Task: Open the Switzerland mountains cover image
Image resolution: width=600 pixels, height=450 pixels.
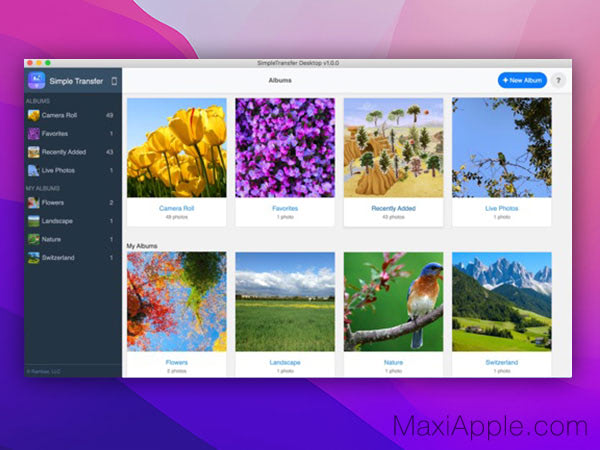Action: coord(502,302)
